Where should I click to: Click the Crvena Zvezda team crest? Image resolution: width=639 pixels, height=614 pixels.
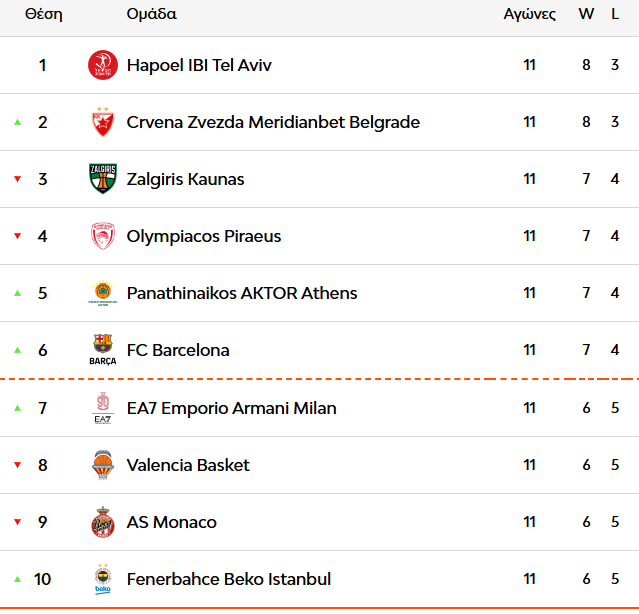[x=102, y=123]
